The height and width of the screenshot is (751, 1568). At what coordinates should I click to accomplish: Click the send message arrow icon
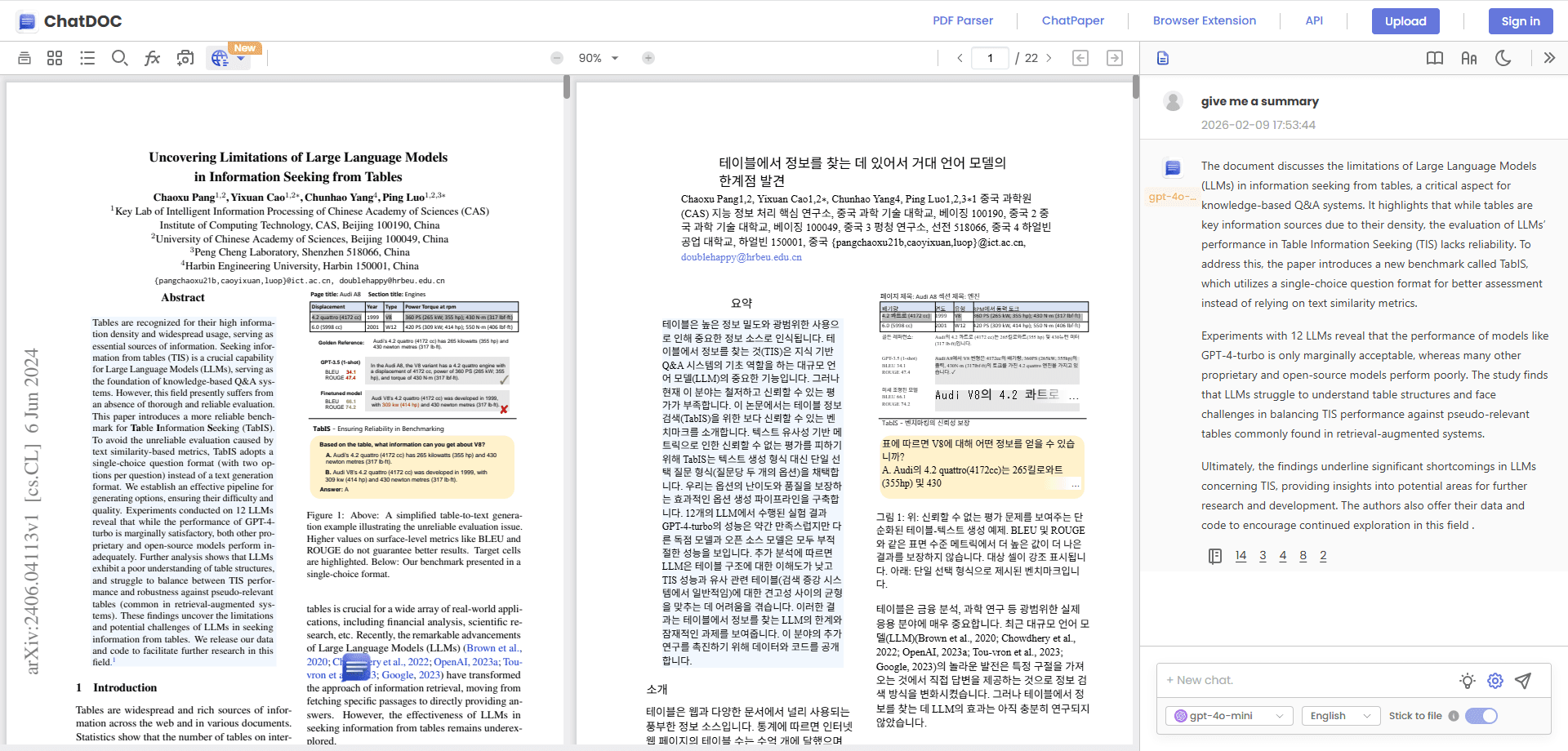point(1524,680)
